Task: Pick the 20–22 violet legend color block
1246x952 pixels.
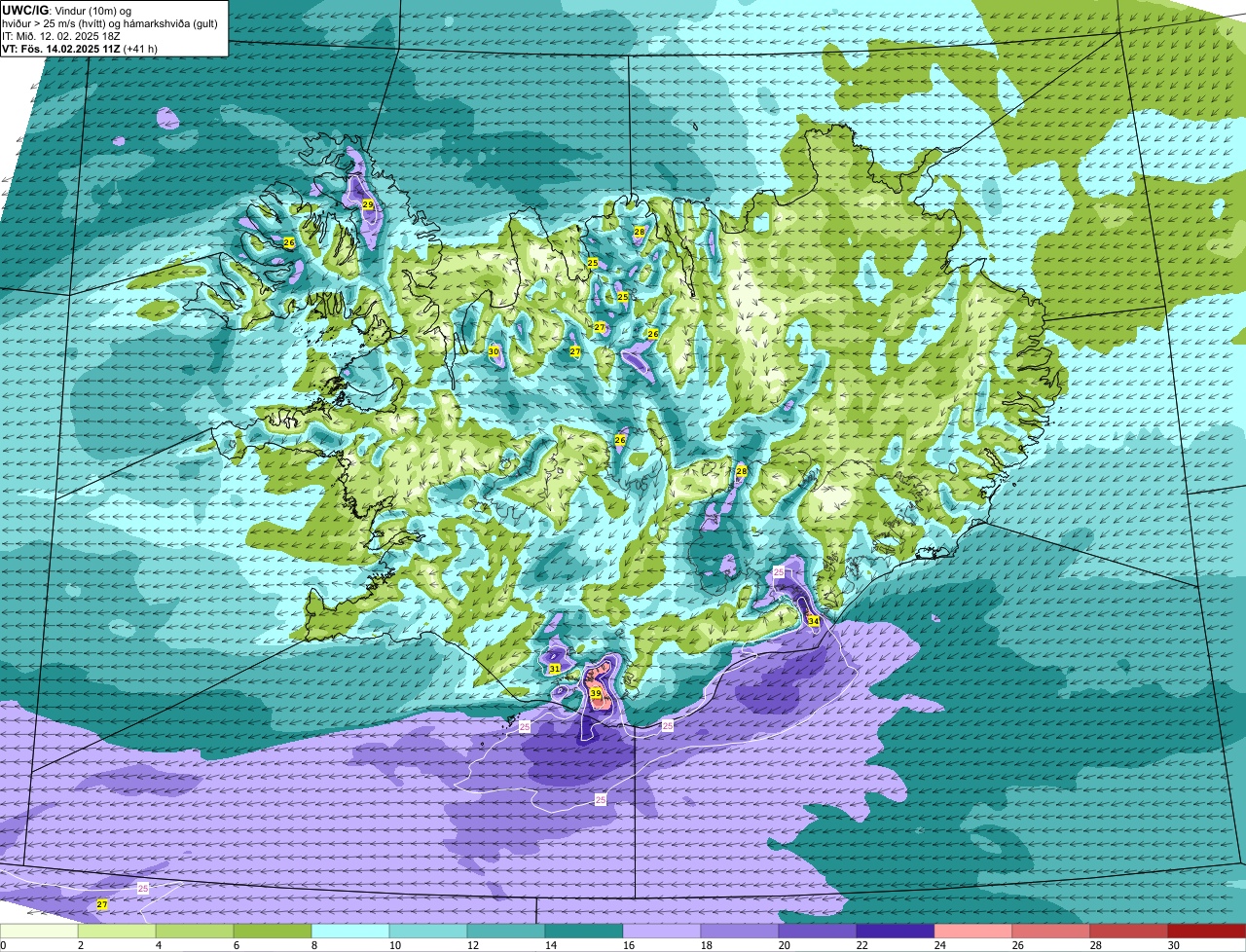Action: click(818, 932)
